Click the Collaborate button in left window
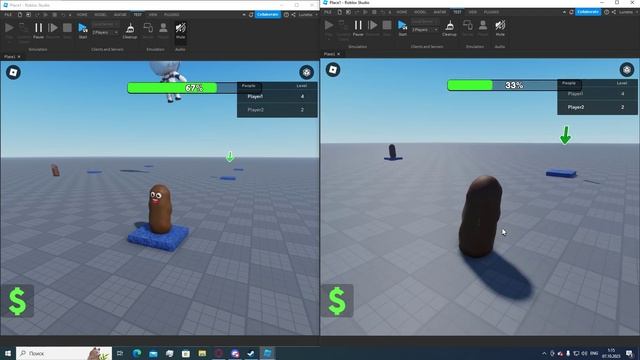Screen dimensions: 640x360 268,14
